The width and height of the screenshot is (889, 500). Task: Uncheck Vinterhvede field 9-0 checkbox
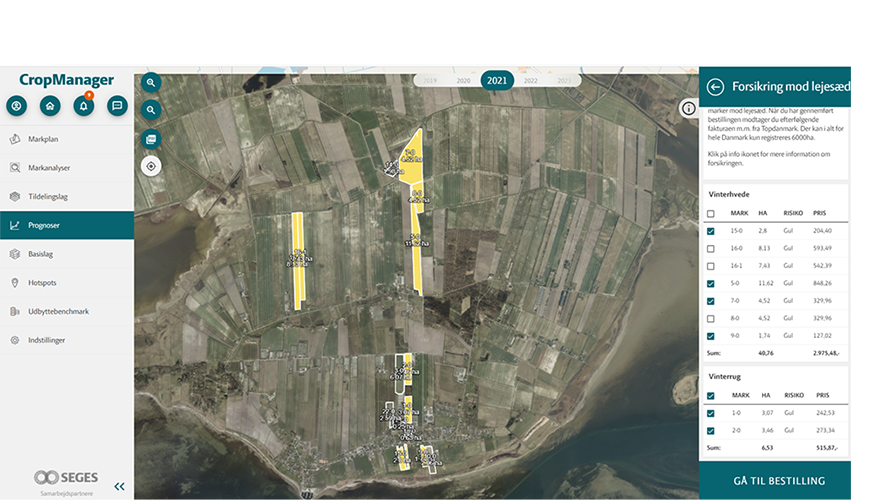click(711, 336)
